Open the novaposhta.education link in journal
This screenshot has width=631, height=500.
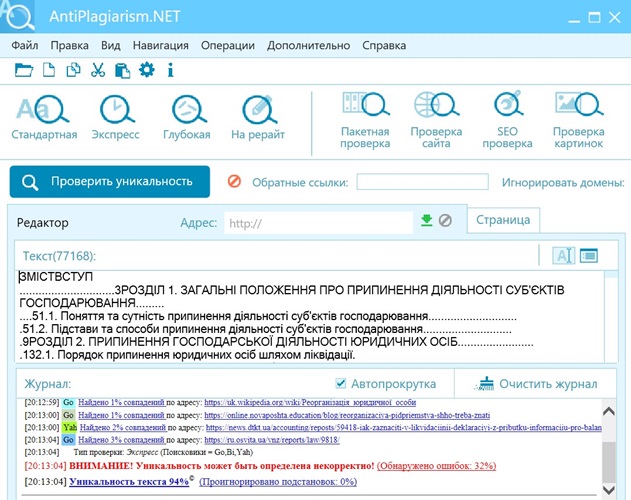pyautogui.click(x=347, y=415)
